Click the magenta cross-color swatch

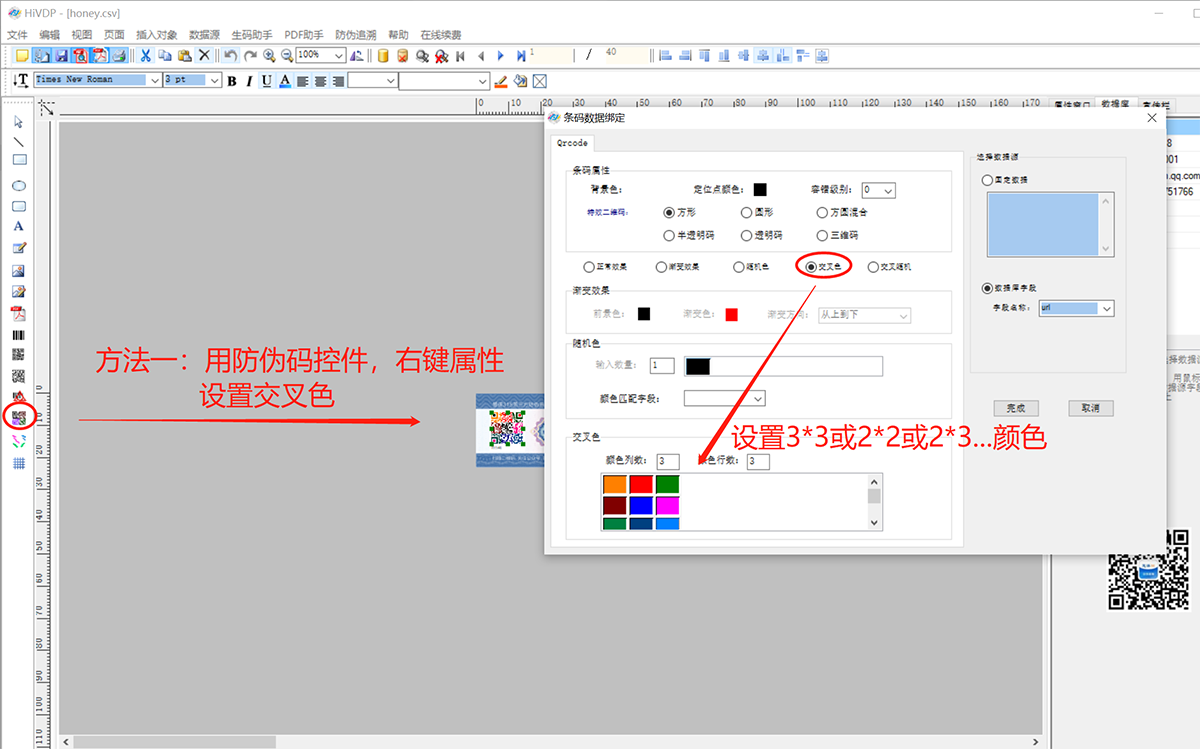667,505
